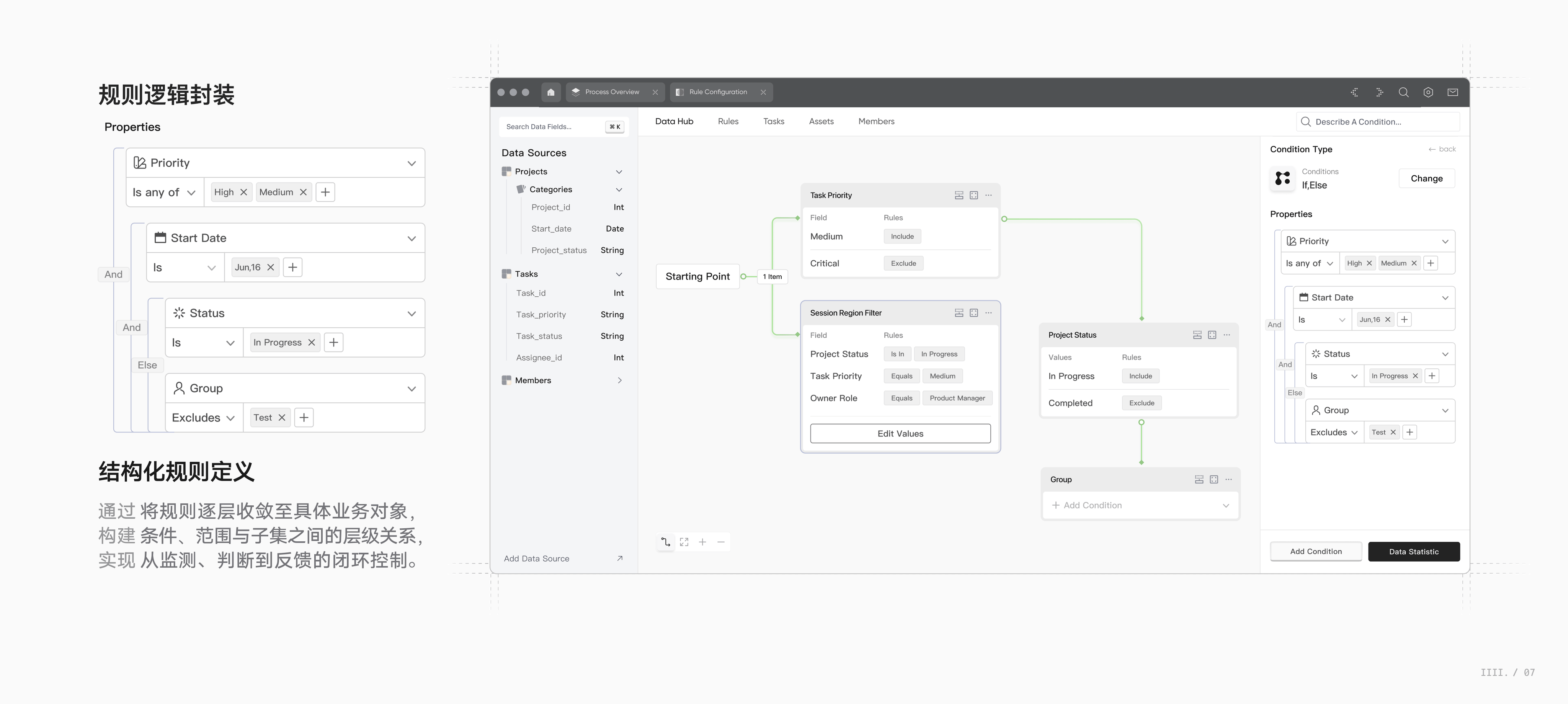Focus the Describe A Condition search field
The height and width of the screenshot is (704, 1568).
click(x=1377, y=122)
